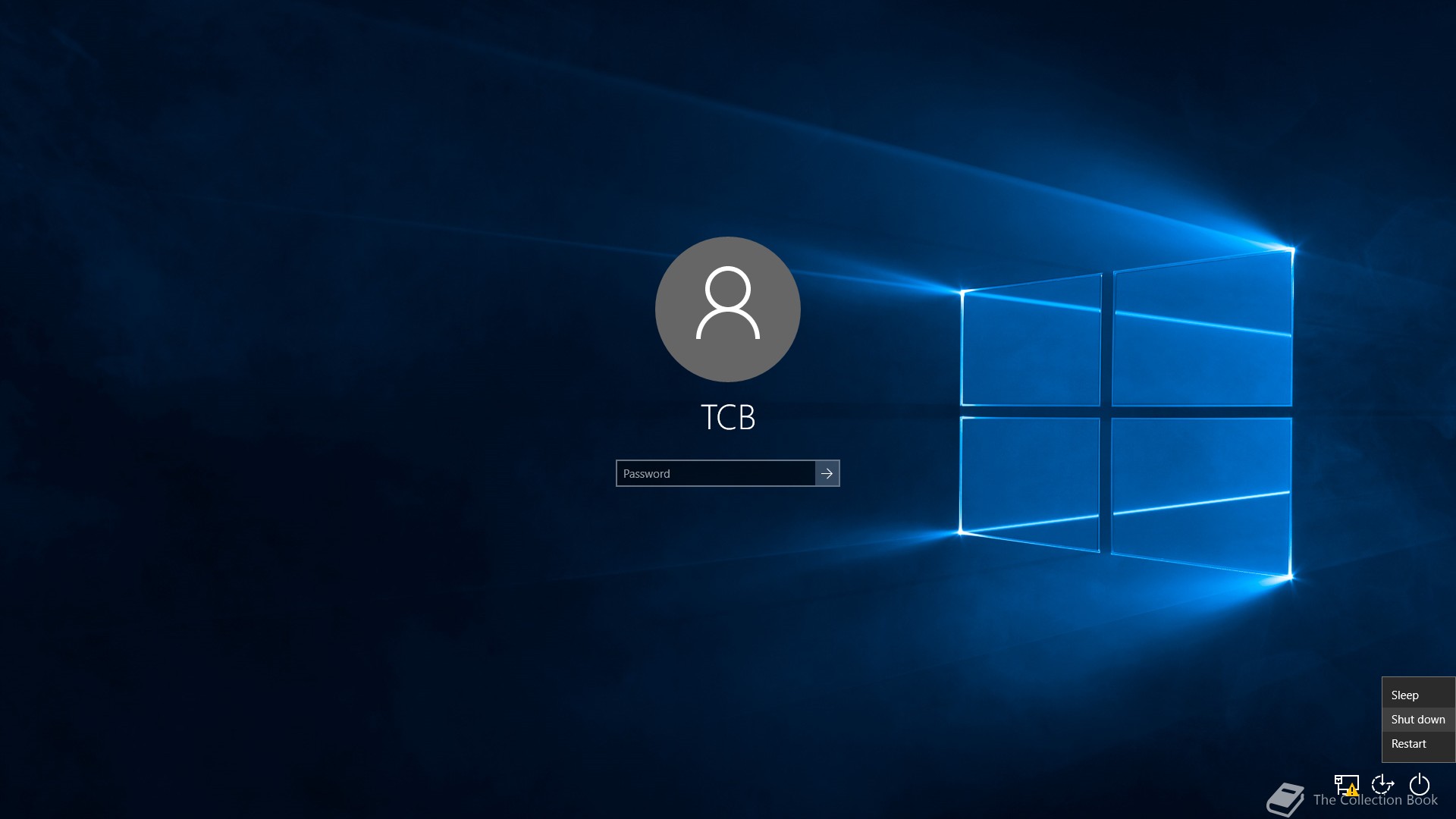Select Sleep from the power menu
This screenshot has height=819, width=1456.
1404,695
